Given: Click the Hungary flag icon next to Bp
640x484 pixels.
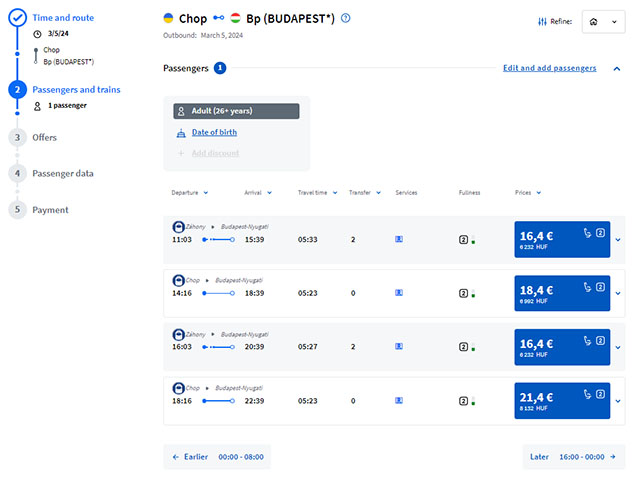Looking at the screenshot, I should [x=235, y=18].
